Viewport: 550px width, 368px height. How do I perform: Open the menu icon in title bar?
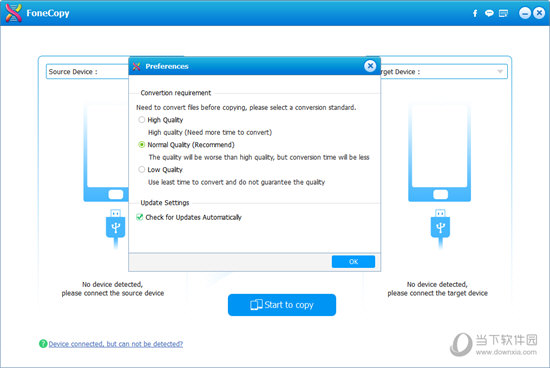tap(503, 13)
